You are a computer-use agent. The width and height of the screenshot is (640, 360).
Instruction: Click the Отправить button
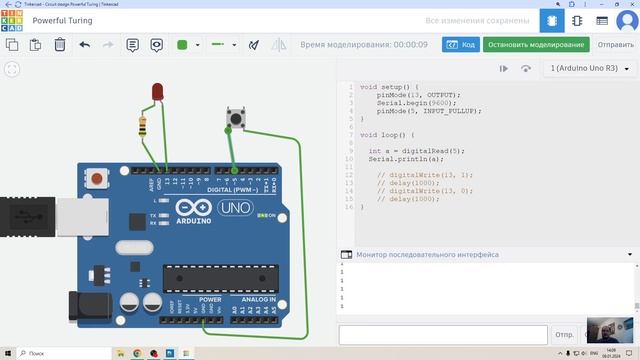(616, 44)
